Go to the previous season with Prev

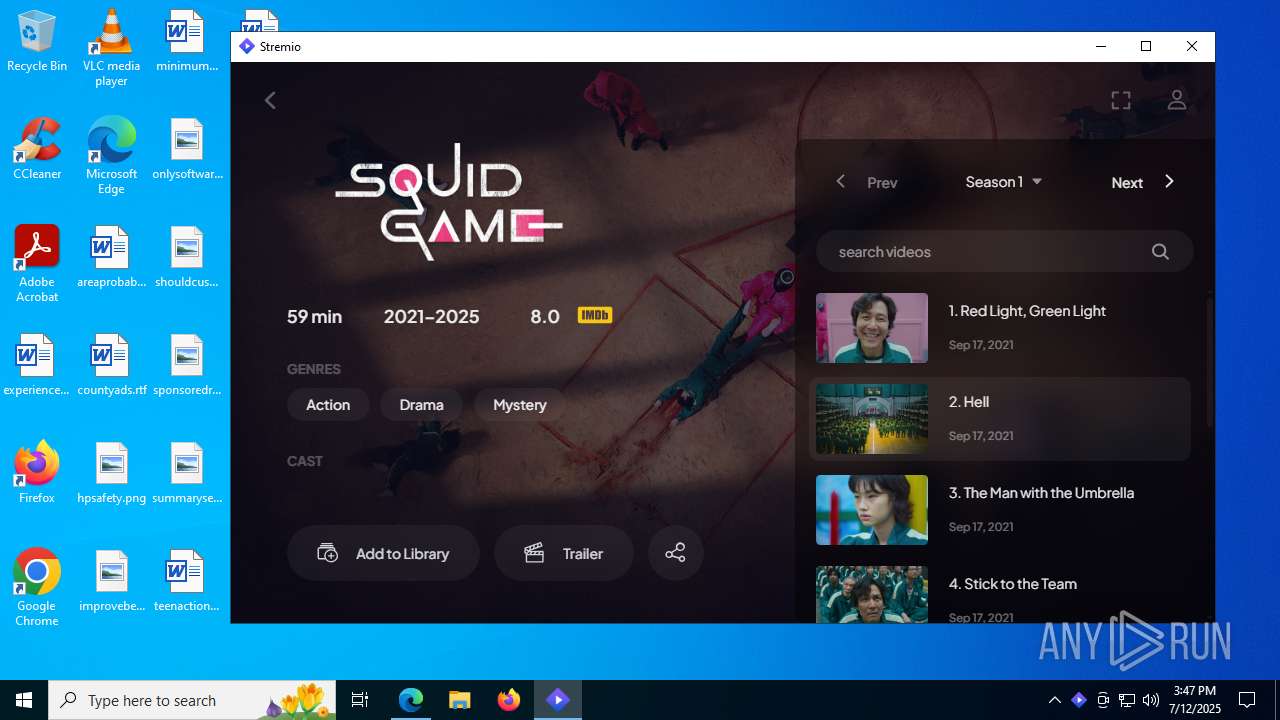coord(867,182)
